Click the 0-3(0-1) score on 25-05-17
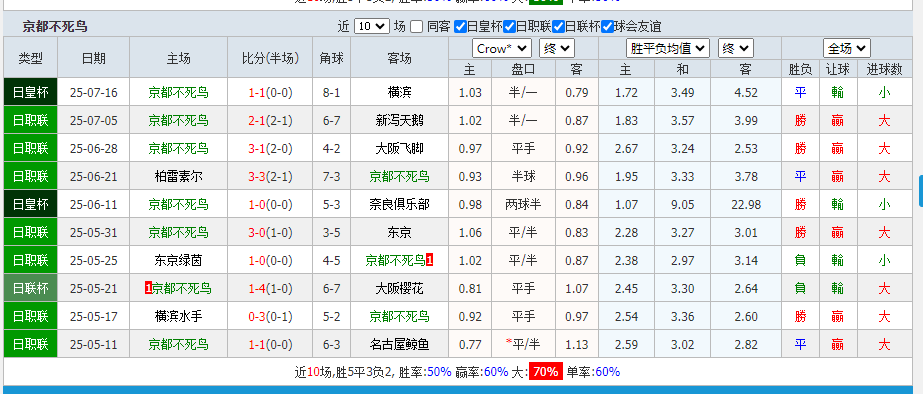The height and width of the screenshot is (394, 923). coord(270,316)
